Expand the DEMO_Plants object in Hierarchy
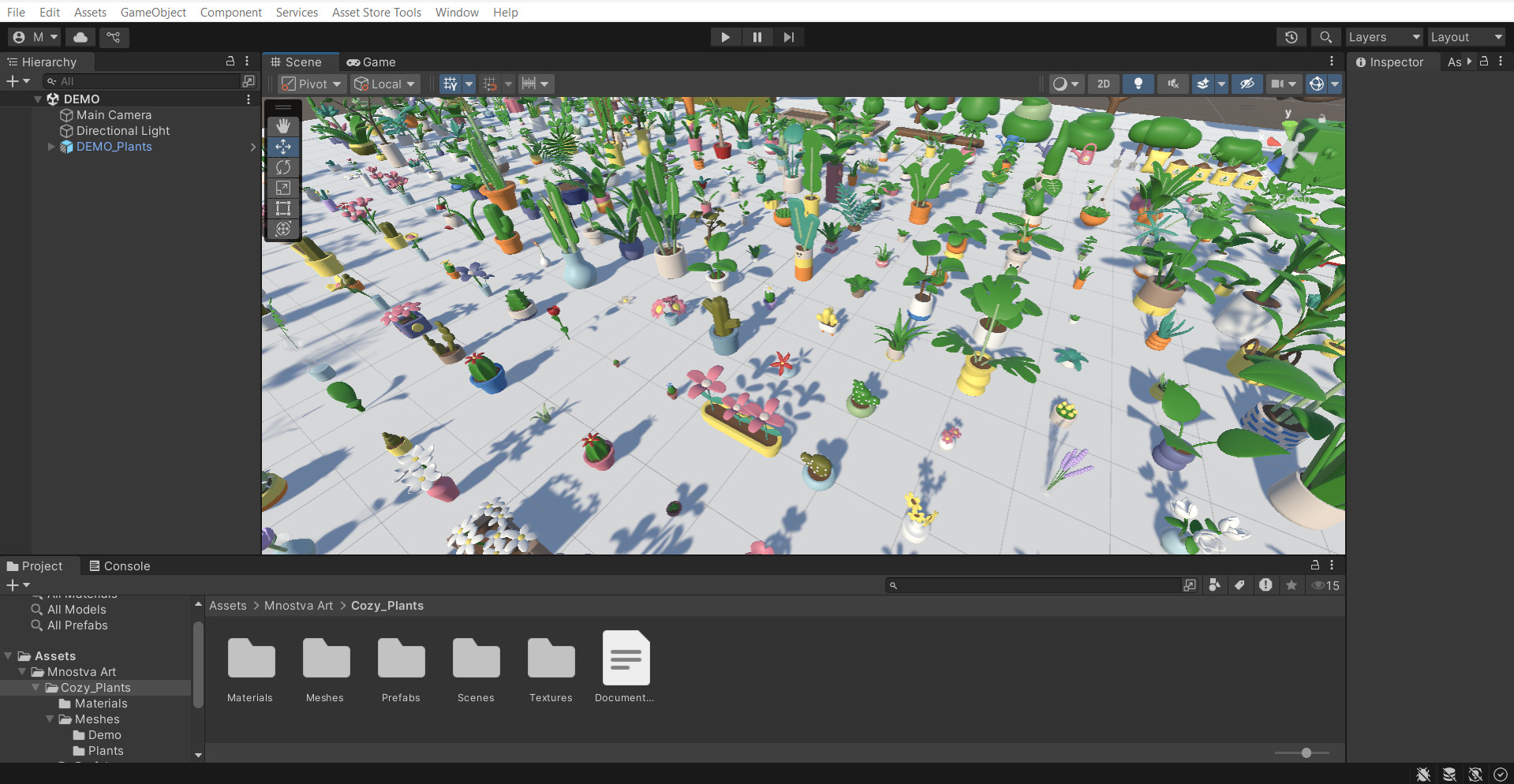 coord(51,147)
